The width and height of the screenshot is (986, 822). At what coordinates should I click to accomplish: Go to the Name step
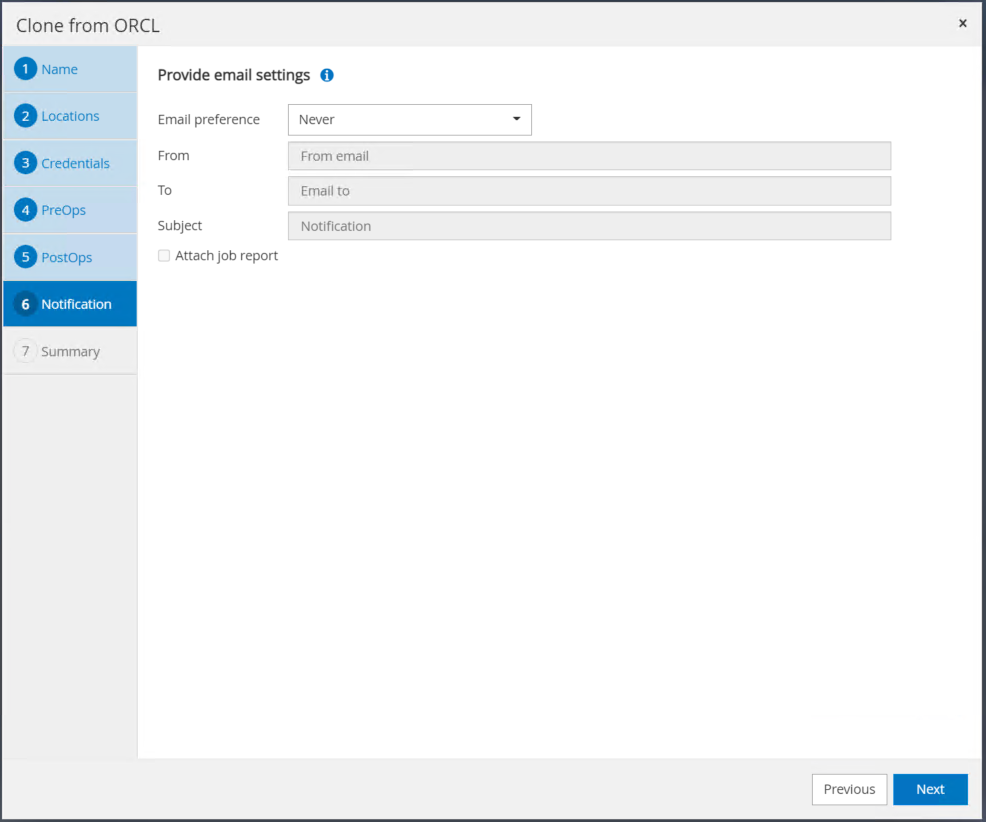tap(60, 69)
